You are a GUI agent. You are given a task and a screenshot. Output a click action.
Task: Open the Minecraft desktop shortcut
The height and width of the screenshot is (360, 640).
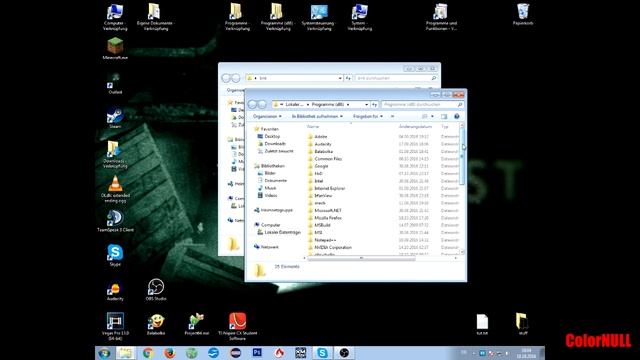[115, 48]
